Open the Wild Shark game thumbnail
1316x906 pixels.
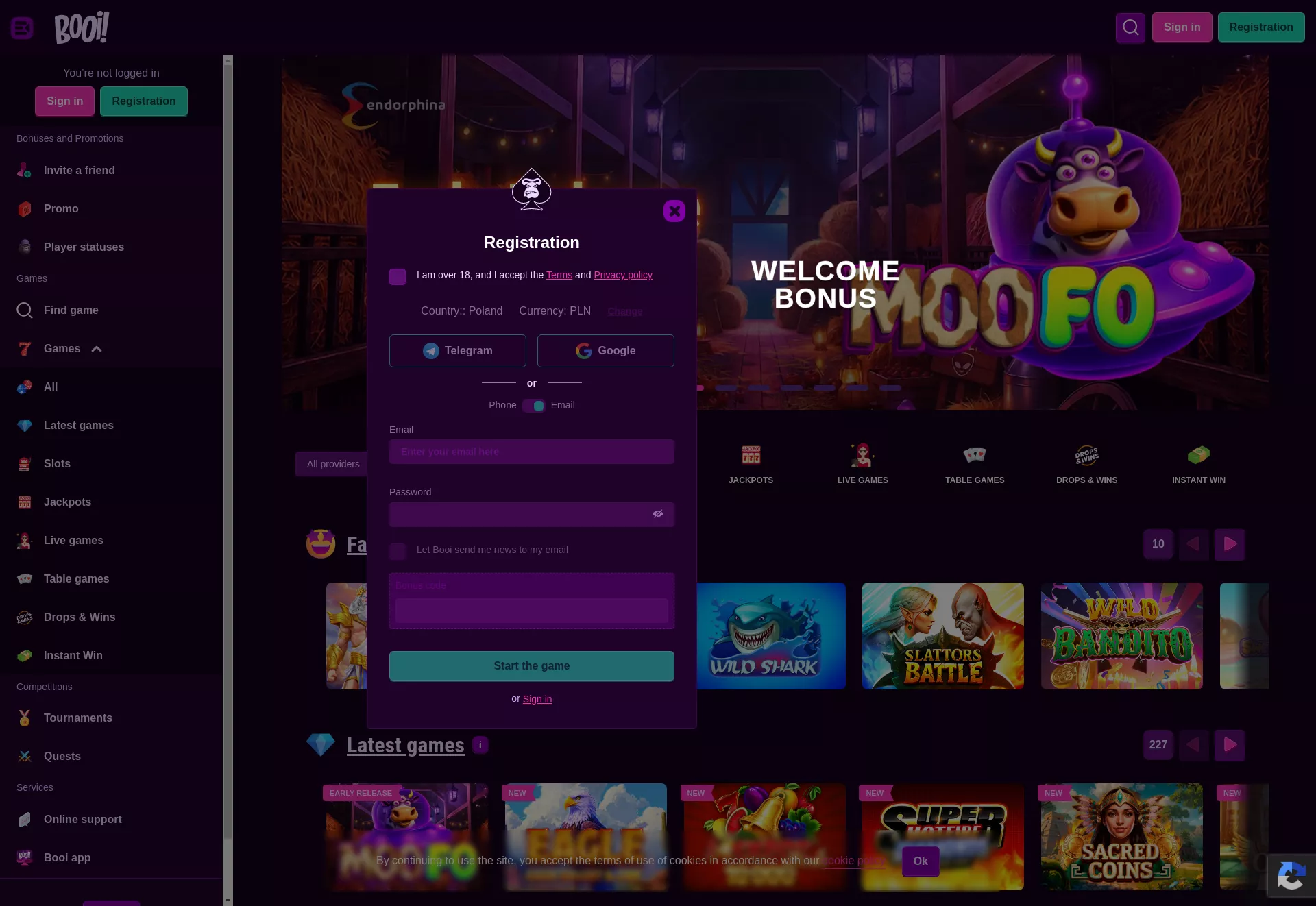pos(771,636)
